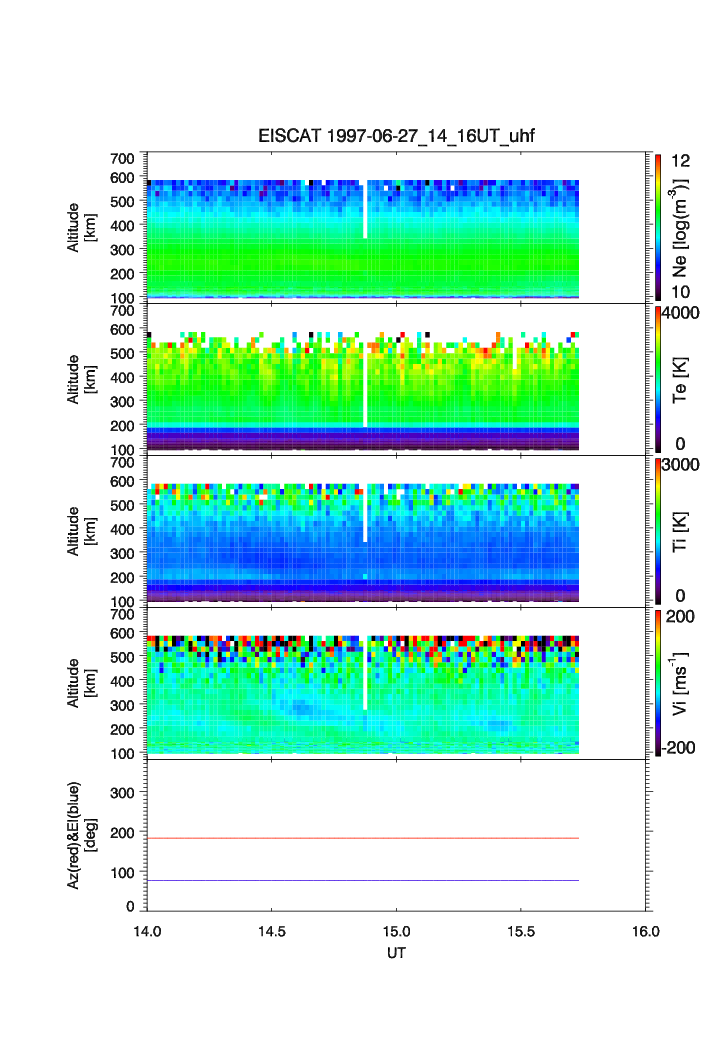Click the 15.5 tick on the UT axis
Screen dimensions: 708x1063
click(x=521, y=931)
